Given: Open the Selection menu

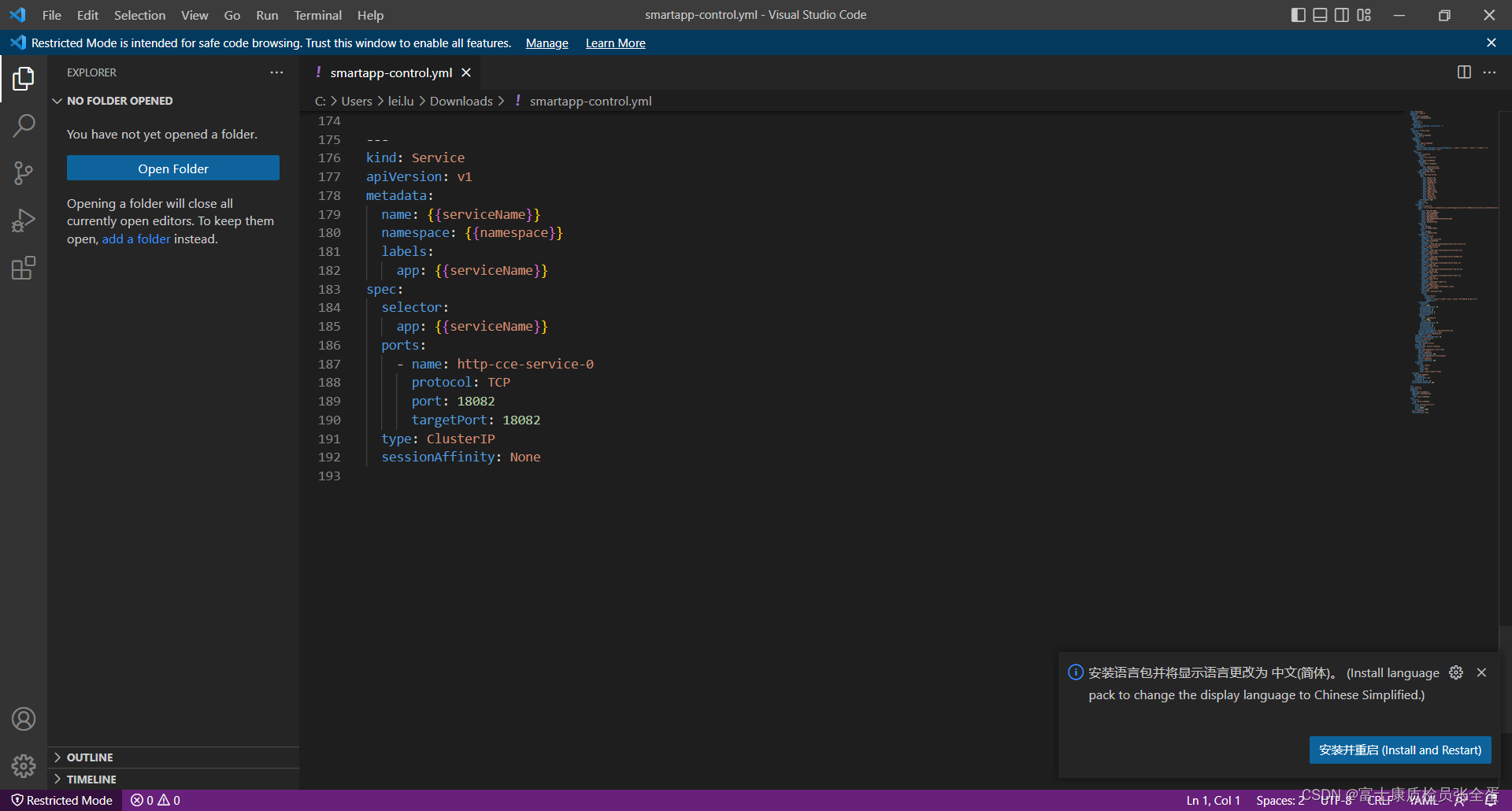Looking at the screenshot, I should pyautogui.click(x=139, y=15).
